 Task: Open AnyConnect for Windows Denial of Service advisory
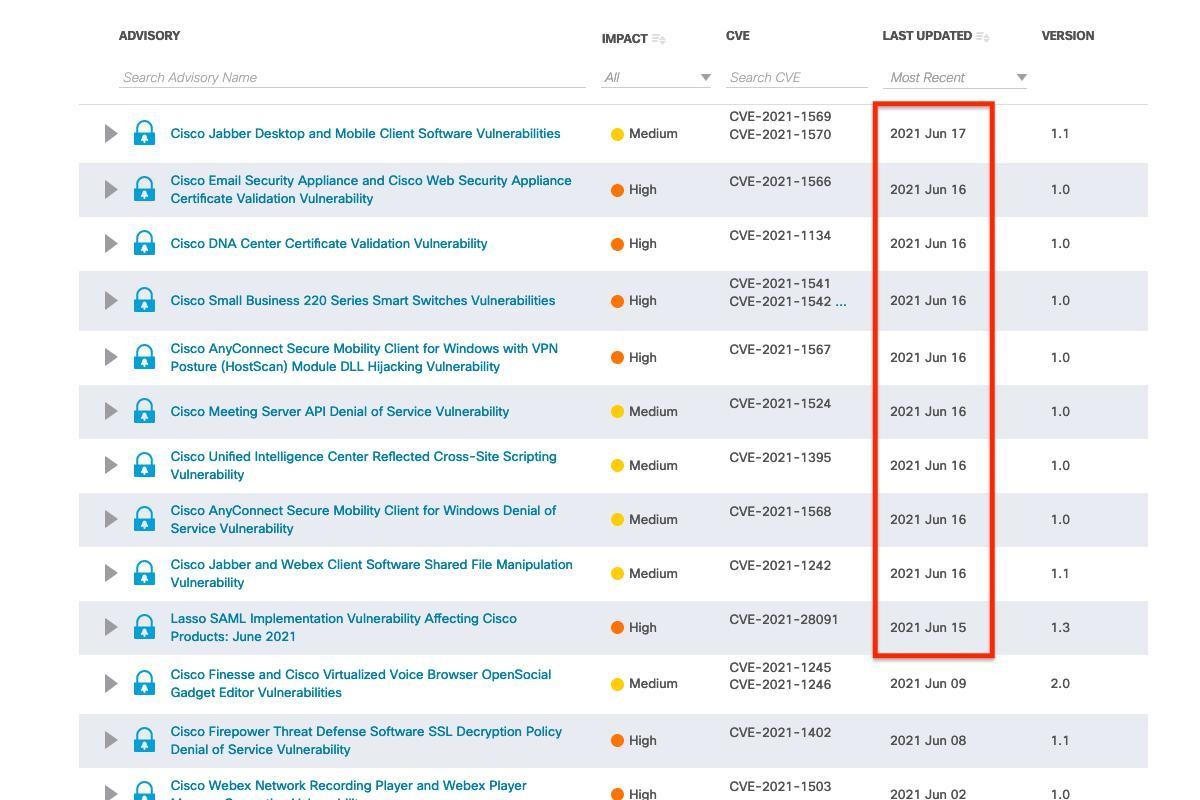pyautogui.click(x=363, y=519)
